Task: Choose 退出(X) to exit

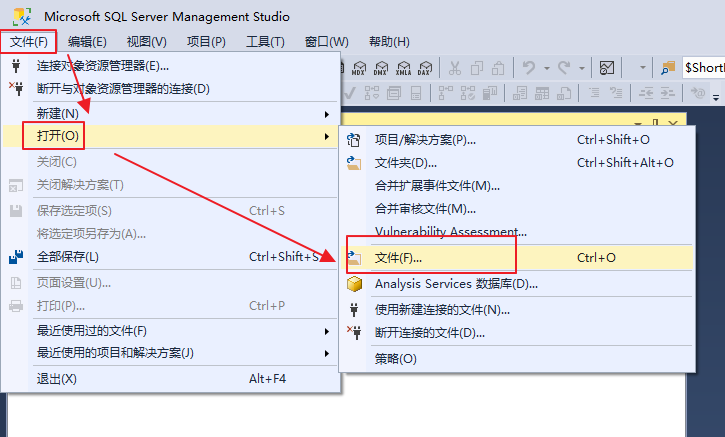Action: (57, 379)
